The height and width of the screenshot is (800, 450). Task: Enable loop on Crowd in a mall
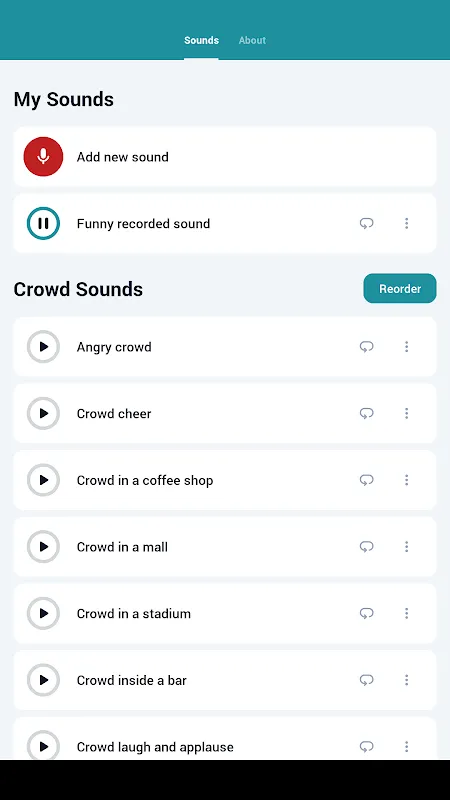366,547
